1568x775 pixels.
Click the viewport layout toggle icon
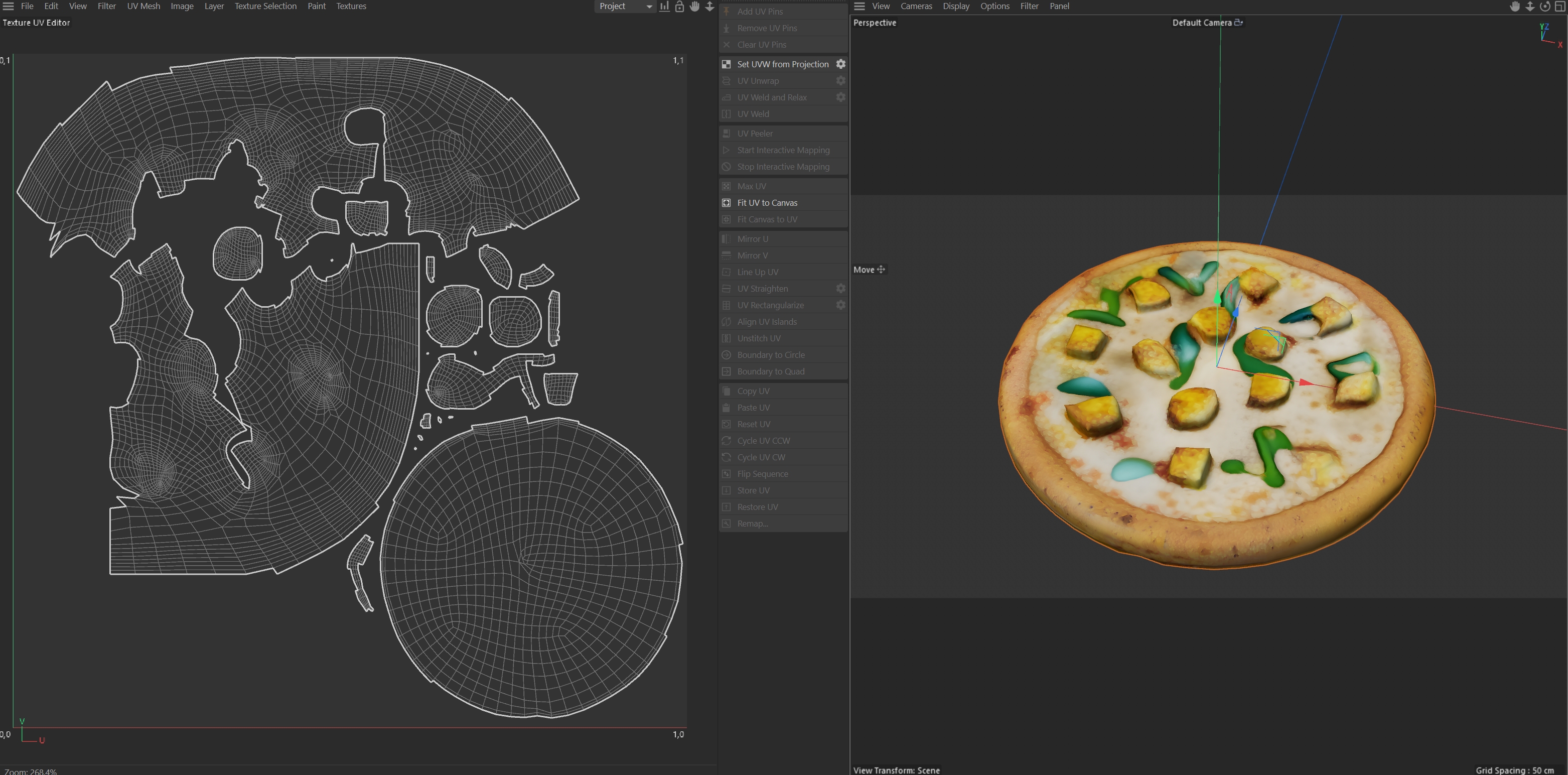pos(1559,6)
